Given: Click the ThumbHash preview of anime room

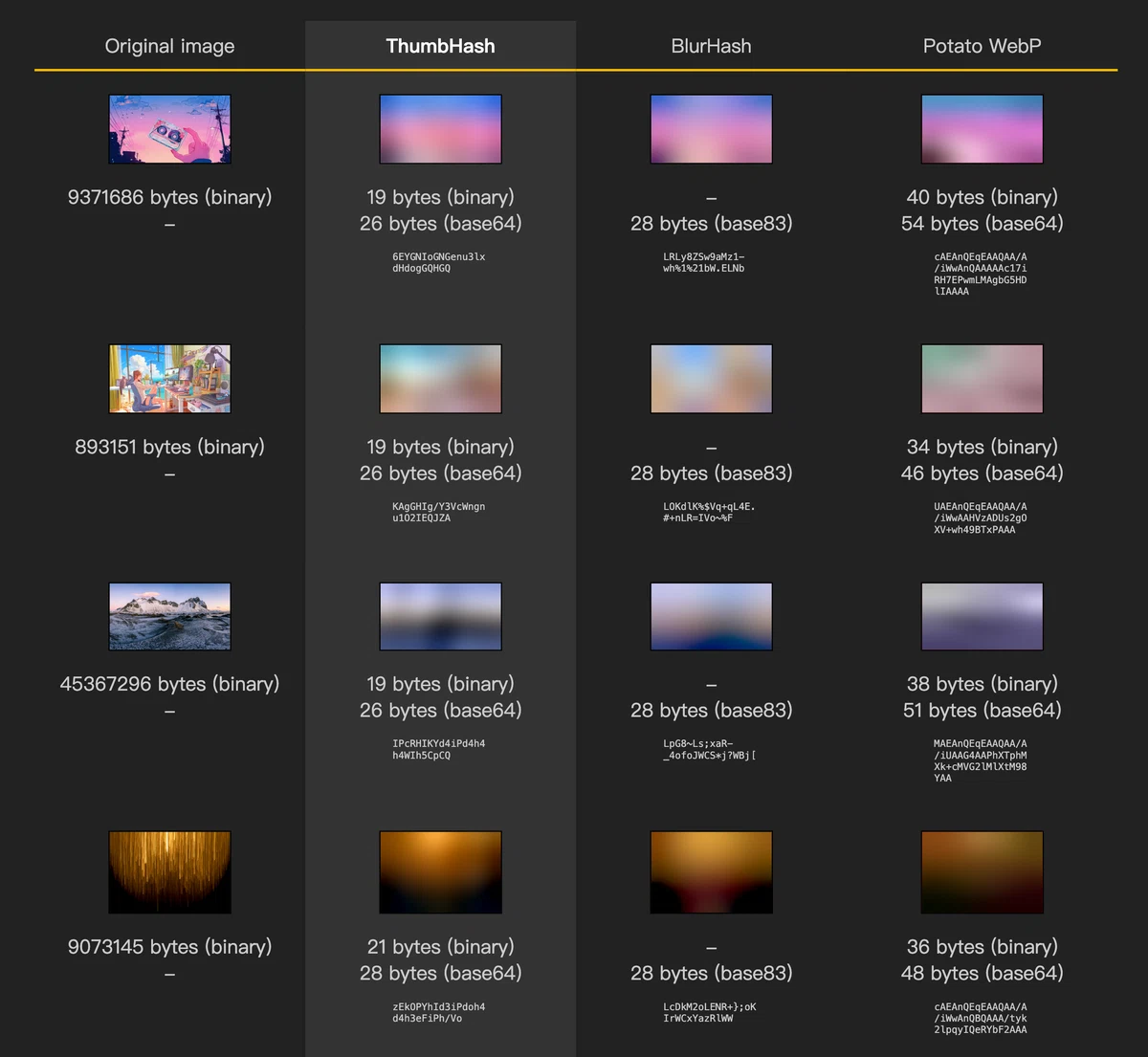Looking at the screenshot, I should coord(440,379).
